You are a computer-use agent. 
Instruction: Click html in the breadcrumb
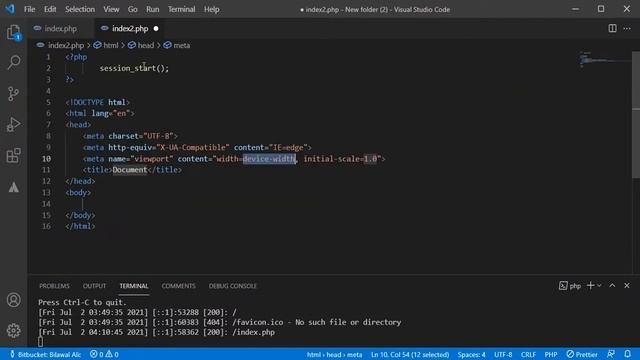(x=111, y=45)
